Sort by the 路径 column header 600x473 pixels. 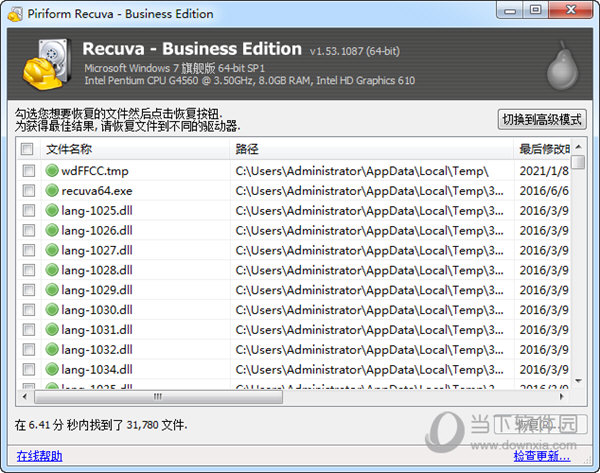click(x=372, y=149)
